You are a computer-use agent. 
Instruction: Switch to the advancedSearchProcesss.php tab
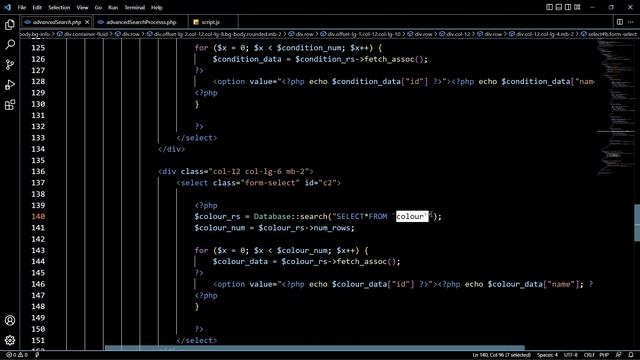141,22
